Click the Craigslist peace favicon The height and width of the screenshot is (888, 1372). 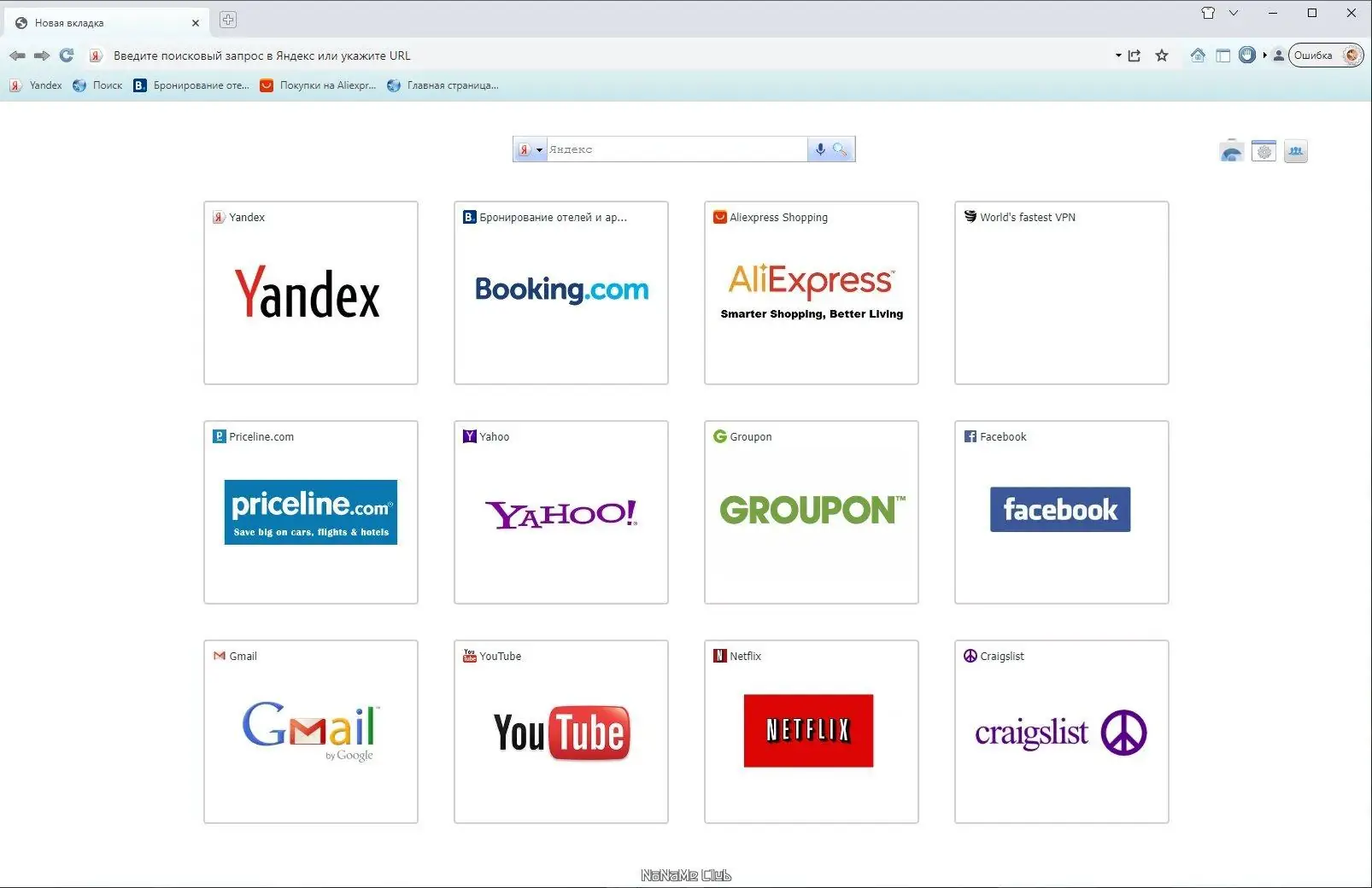pos(970,656)
